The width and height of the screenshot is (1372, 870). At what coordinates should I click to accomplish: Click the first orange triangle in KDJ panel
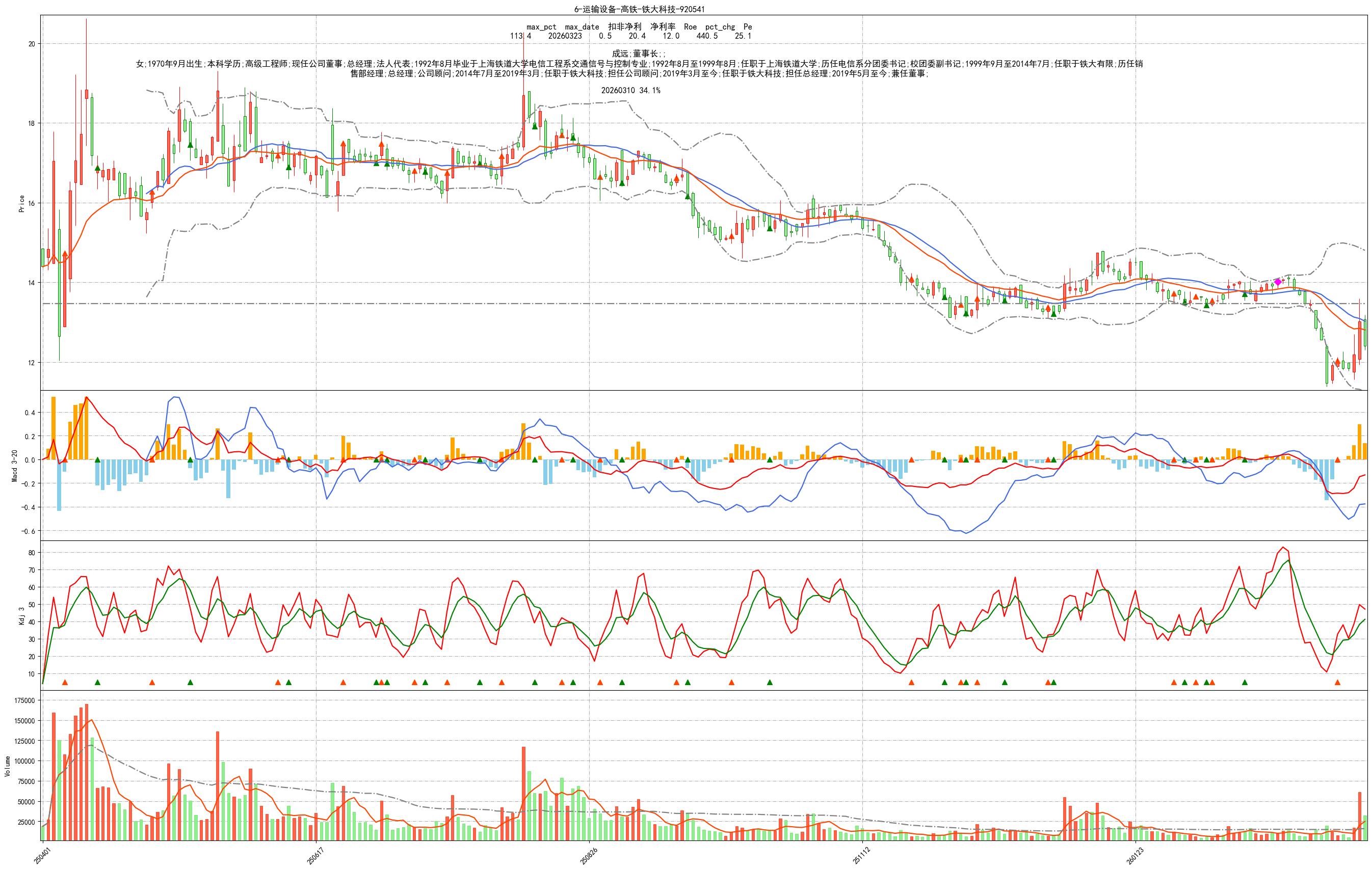64,682
